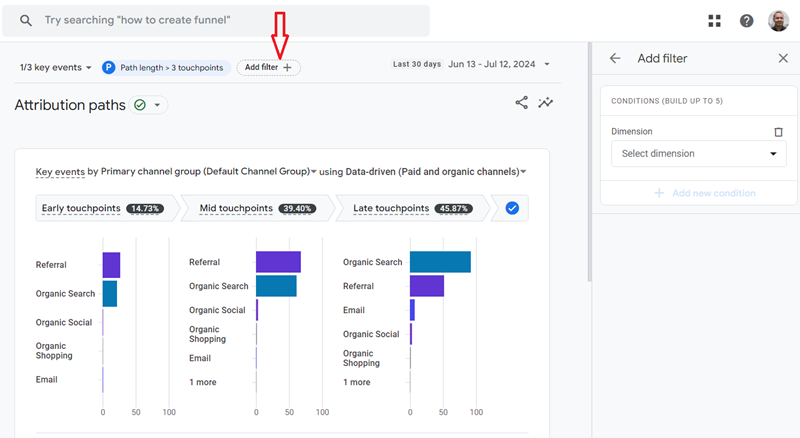This screenshot has width=800, height=438.
Task: Click the Late touchpoints Email bar
Action: click(x=412, y=310)
